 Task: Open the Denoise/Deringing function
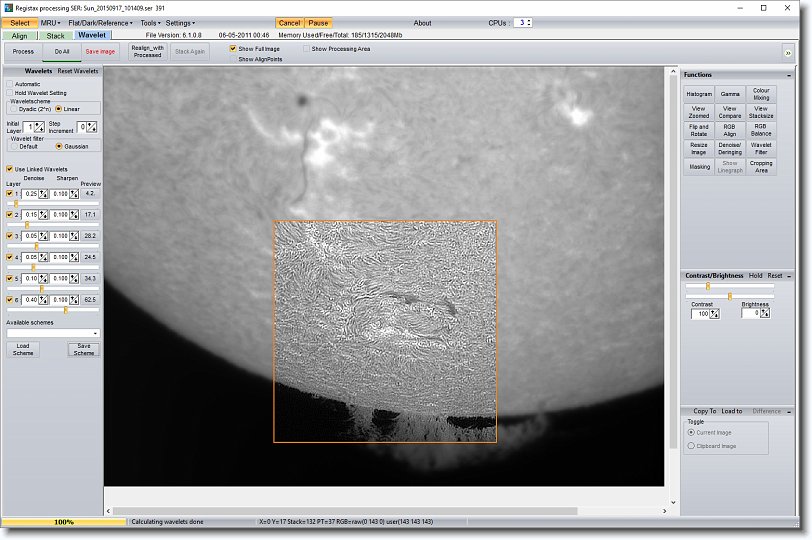pyautogui.click(x=730, y=149)
